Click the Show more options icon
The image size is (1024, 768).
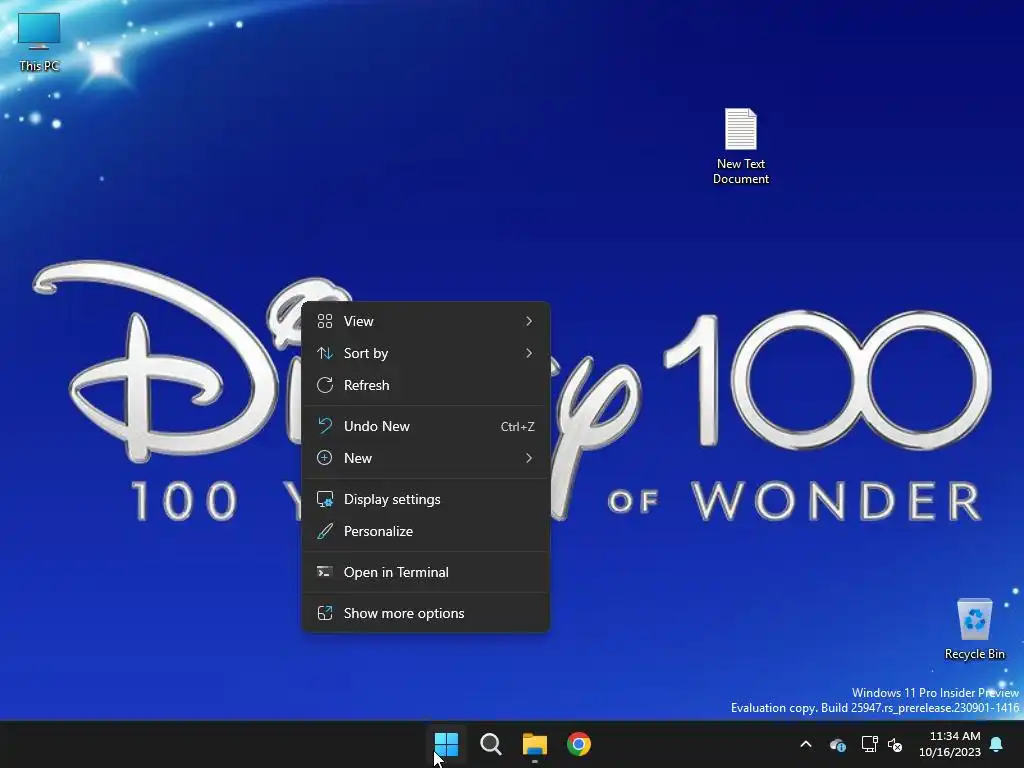325,614
